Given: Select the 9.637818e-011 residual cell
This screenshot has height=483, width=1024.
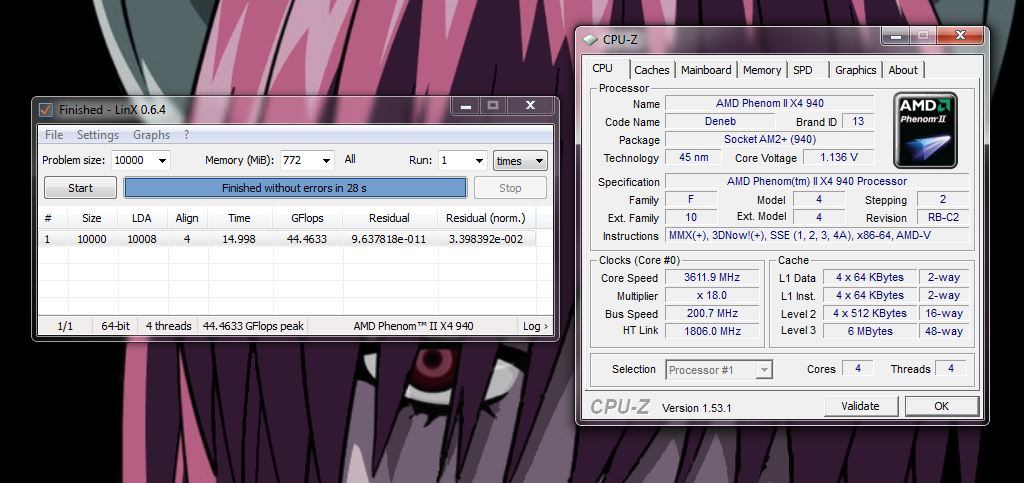Looking at the screenshot, I should click(389, 239).
